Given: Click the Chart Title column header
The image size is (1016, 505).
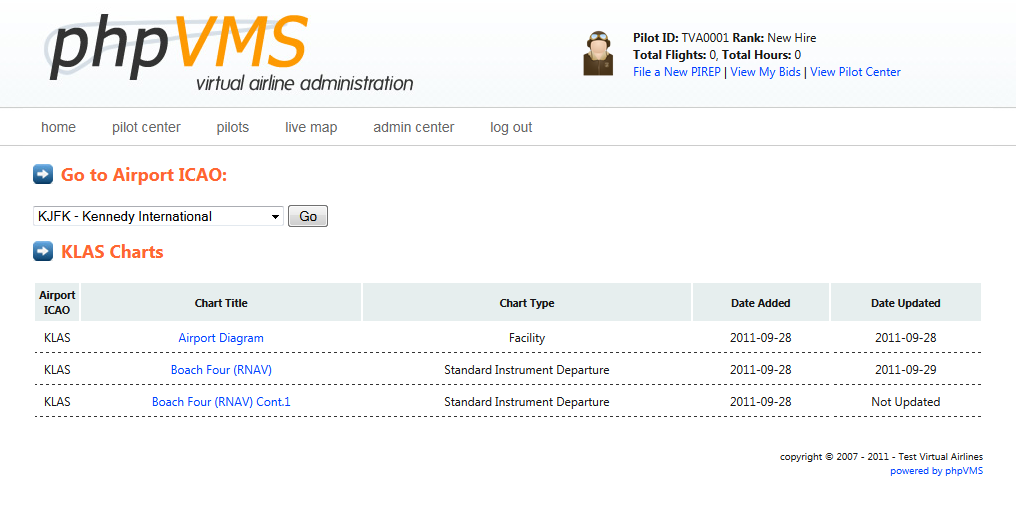Looking at the screenshot, I should pos(221,303).
